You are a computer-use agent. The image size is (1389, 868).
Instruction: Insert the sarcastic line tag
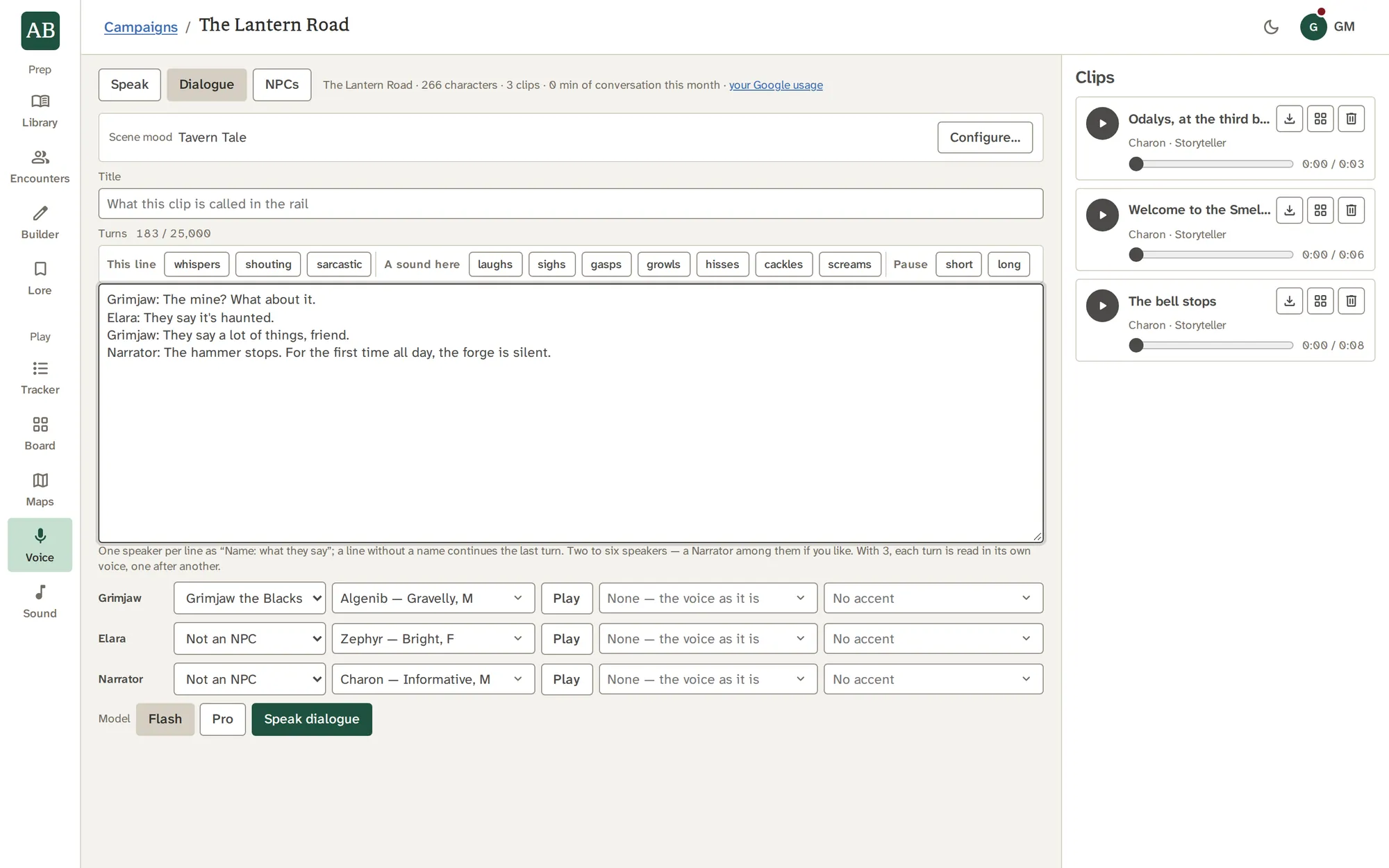pos(339,265)
